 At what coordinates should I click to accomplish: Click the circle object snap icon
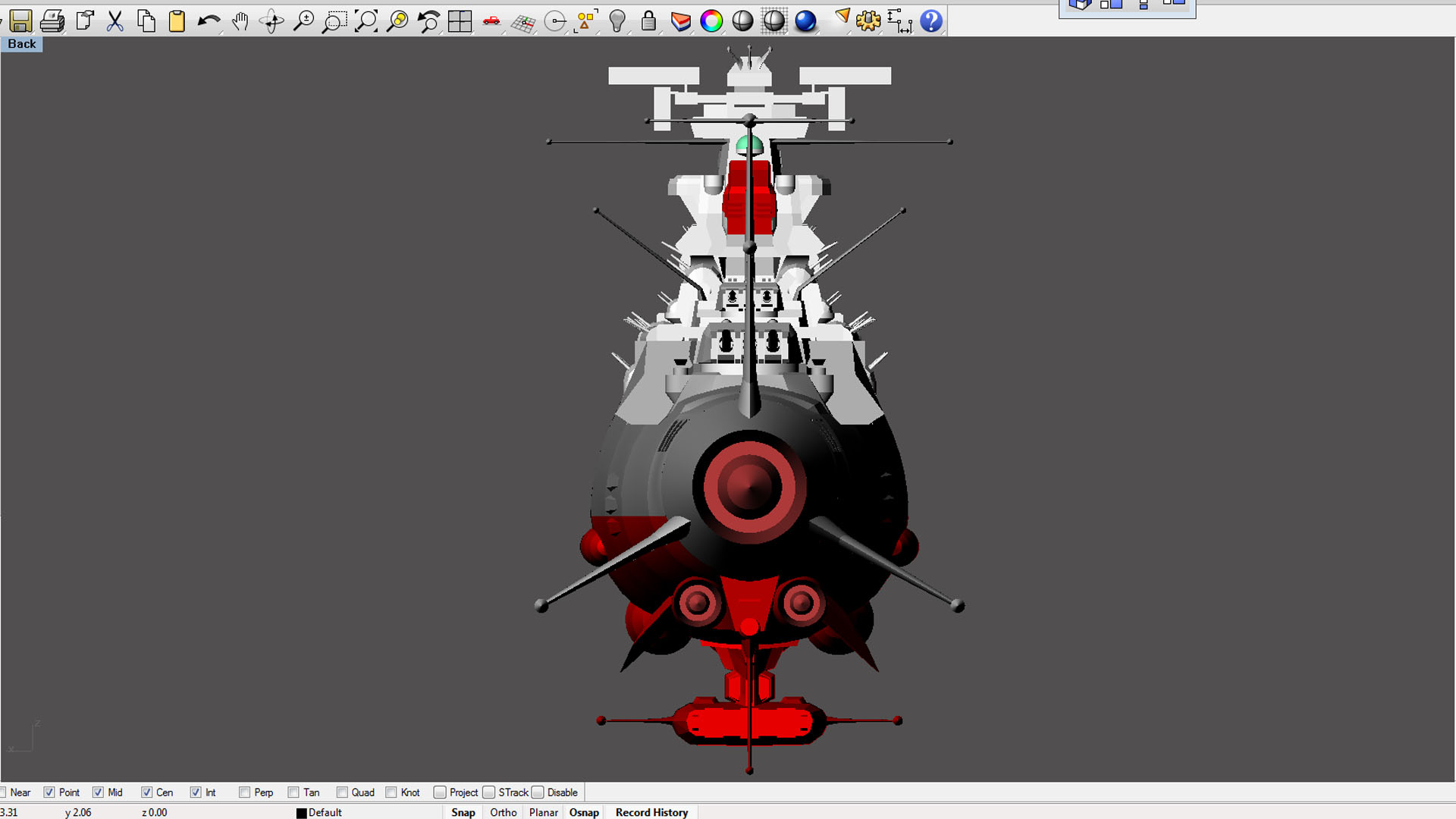tap(555, 20)
